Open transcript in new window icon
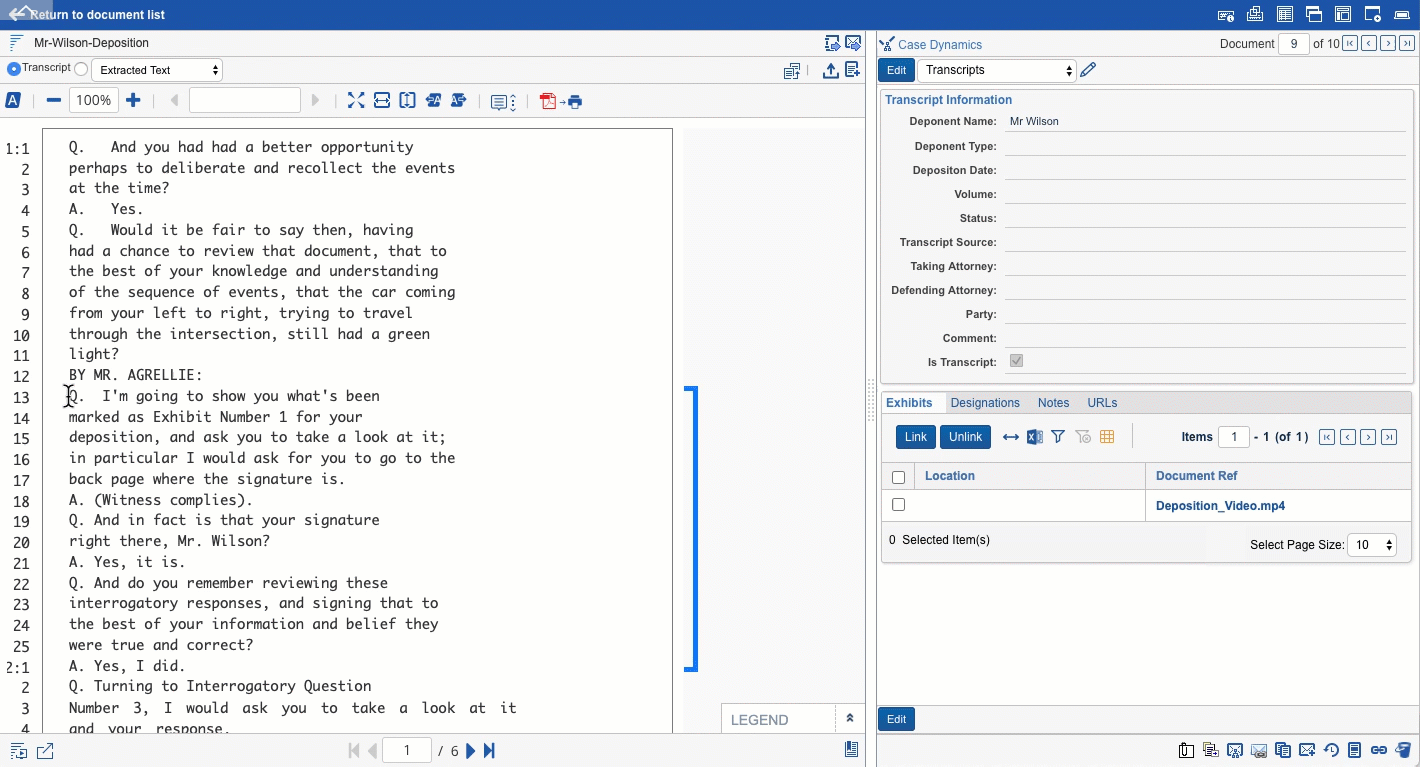This screenshot has height=767, width=1420. (46, 751)
